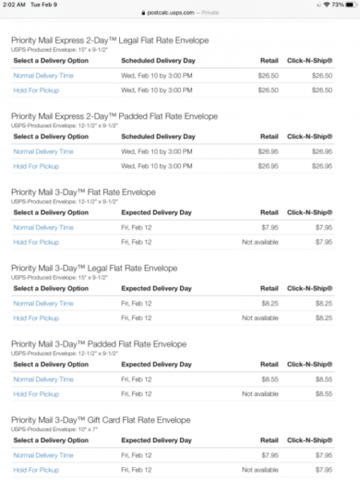Tap the clock showing 2:02 AM
This screenshot has height=480, width=360.
(x=14, y=5)
